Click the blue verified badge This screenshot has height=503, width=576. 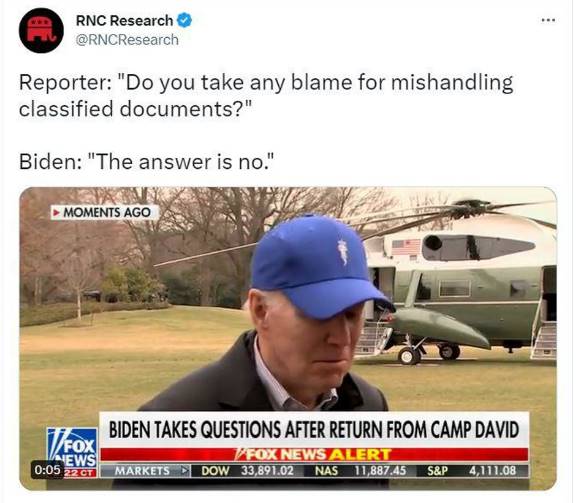(x=184, y=20)
